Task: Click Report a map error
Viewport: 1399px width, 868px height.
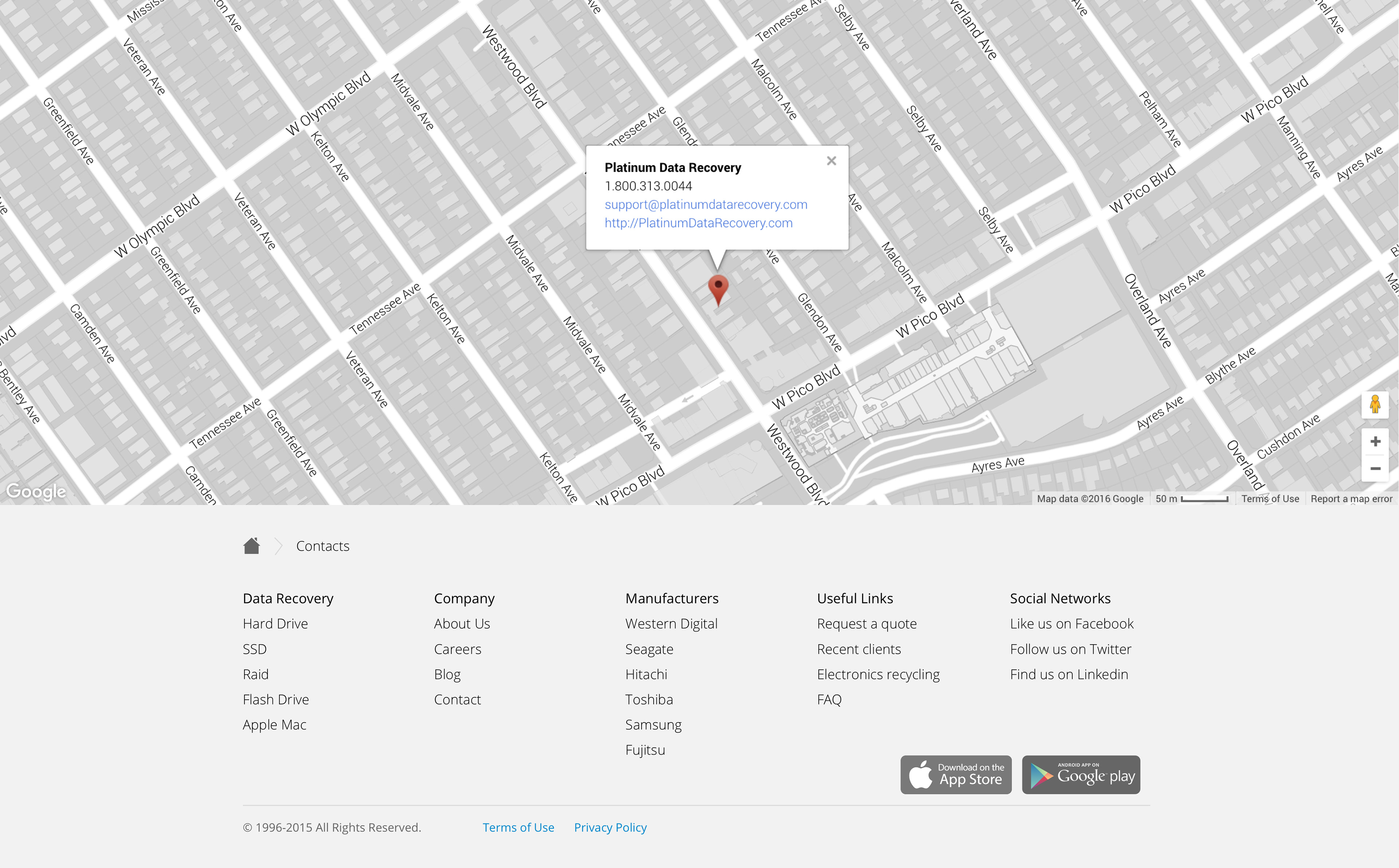Action: click(1351, 499)
